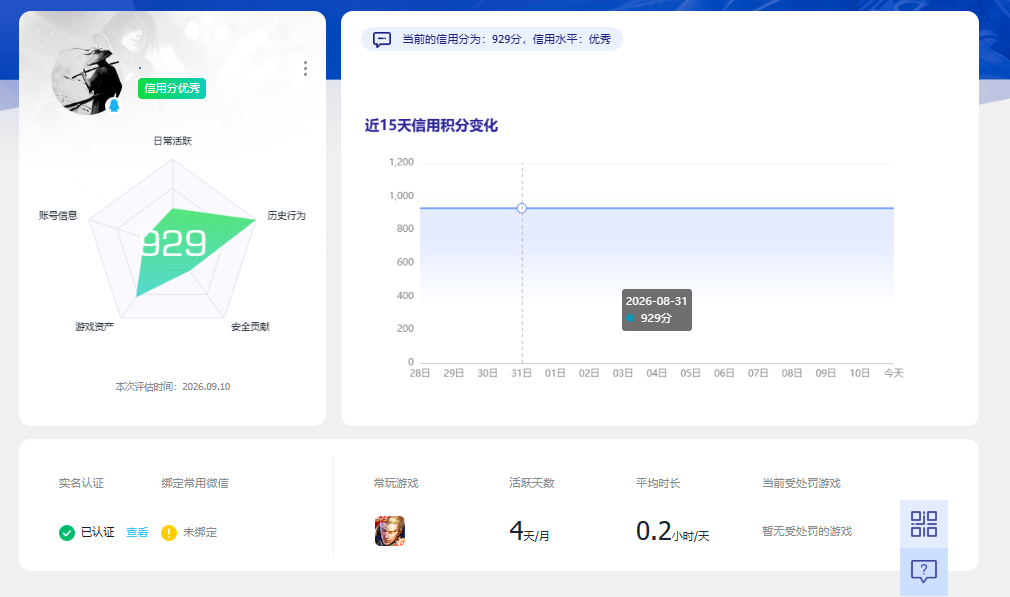Screen dimensions: 1010x597
Task: Click the current credit score message banner
Action: pos(492,39)
